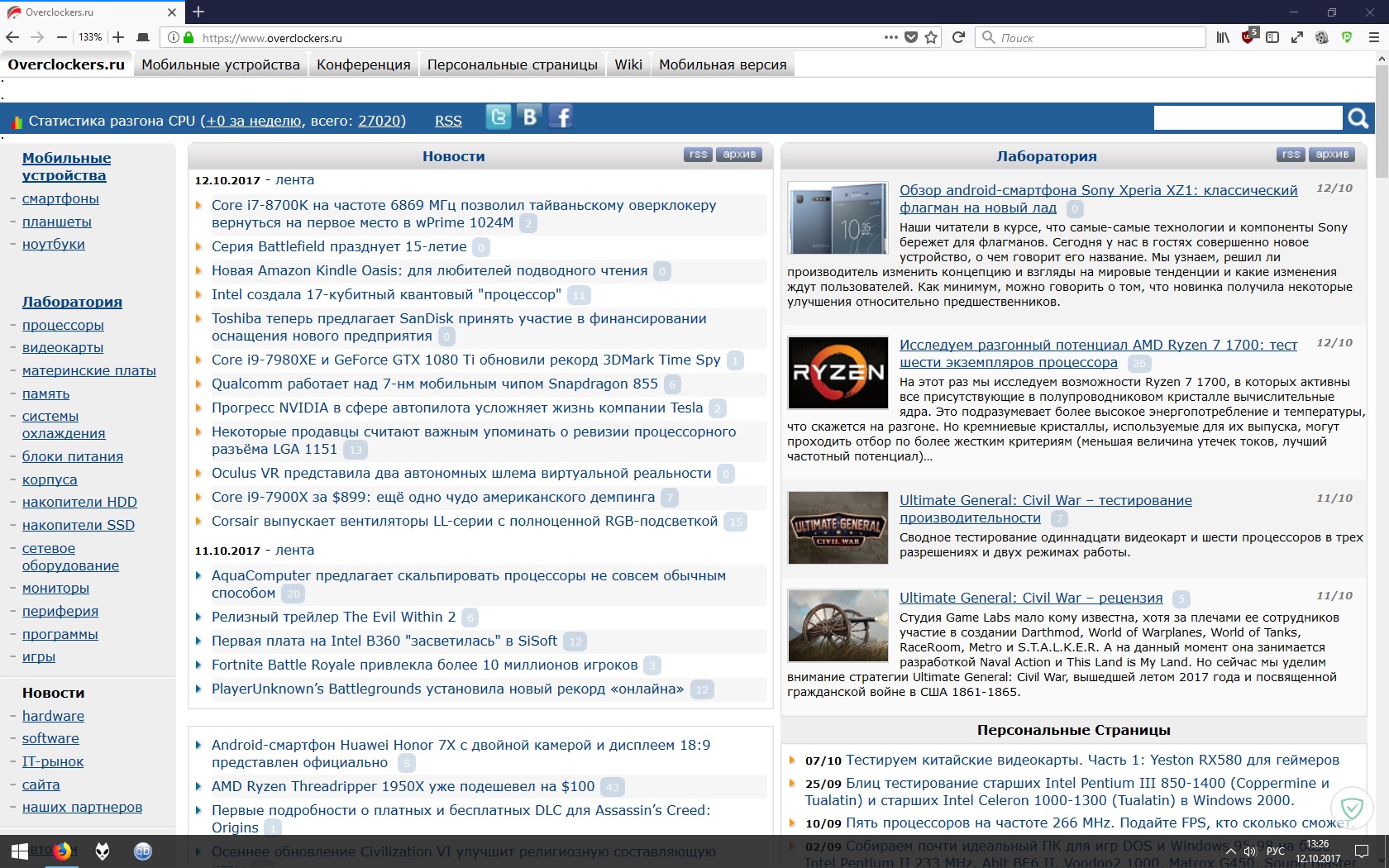This screenshot has height=868, width=1389.
Task: Open the Лаборатория архив button
Action: click(1332, 155)
